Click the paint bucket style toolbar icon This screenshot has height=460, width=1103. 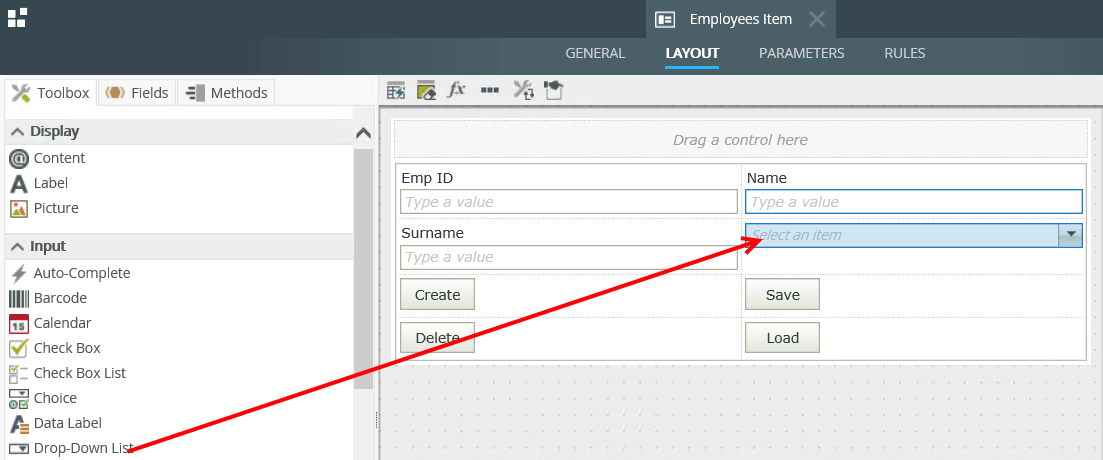pyautogui.click(x=554, y=90)
